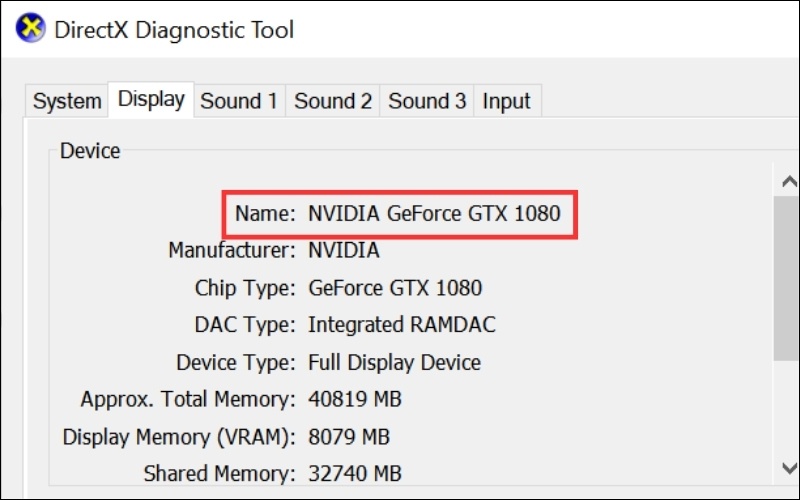Click the Manufacturer value NVIDIA
Screen dimensions: 800x500
(x=343, y=250)
